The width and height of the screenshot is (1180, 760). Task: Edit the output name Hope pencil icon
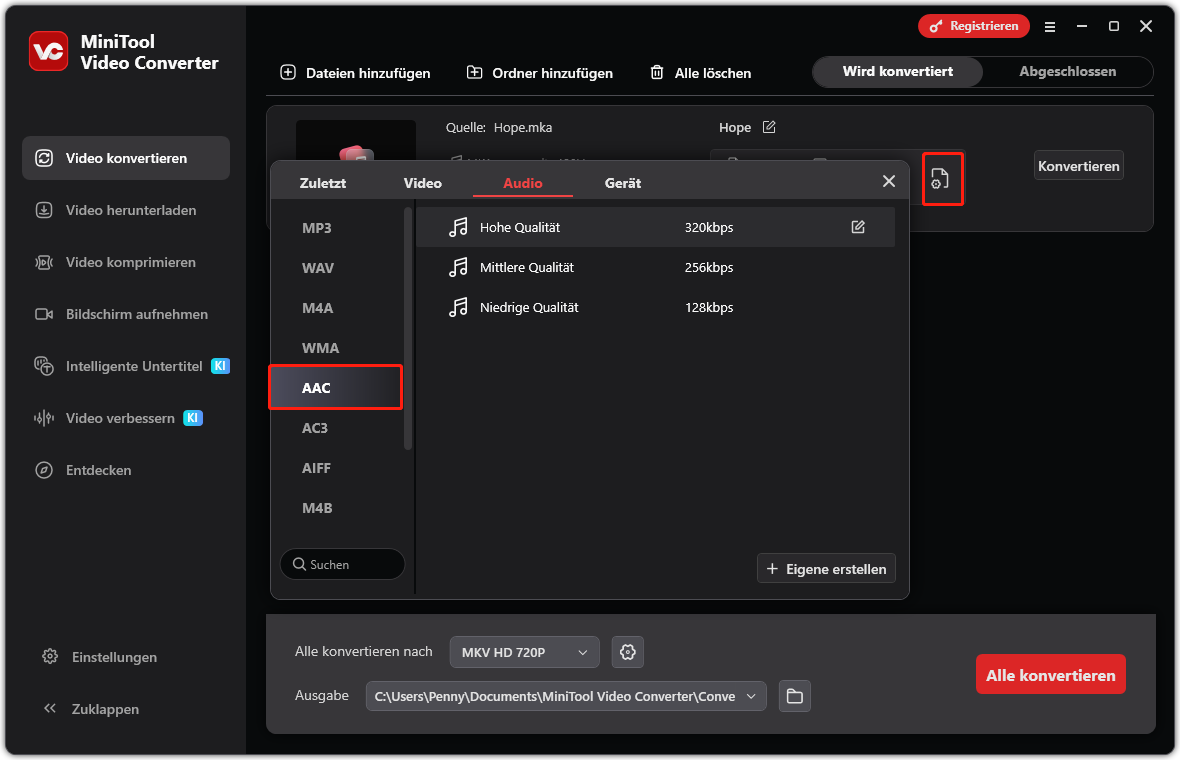(769, 127)
